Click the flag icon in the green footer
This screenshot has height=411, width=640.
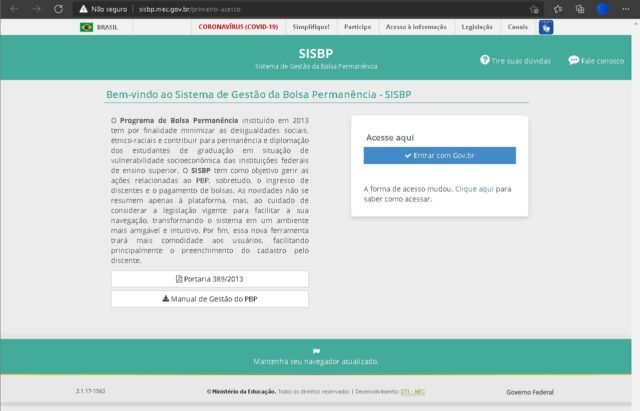(x=316, y=351)
